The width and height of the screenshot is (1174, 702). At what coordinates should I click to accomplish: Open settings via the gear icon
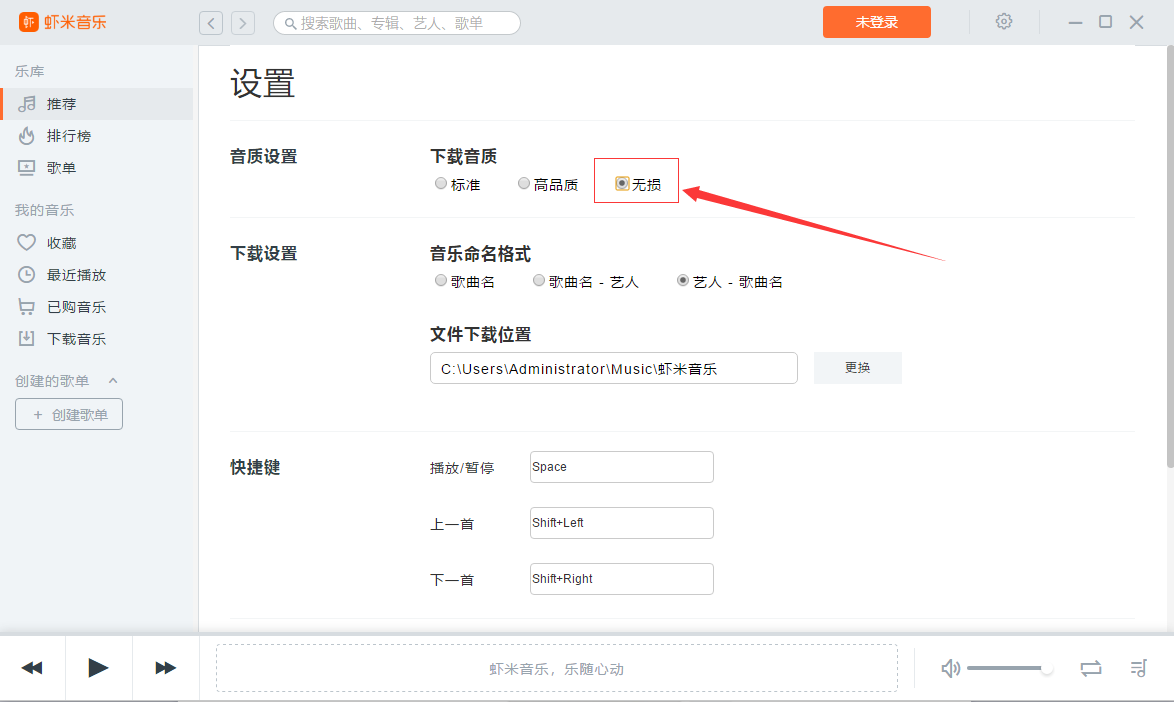(1004, 22)
